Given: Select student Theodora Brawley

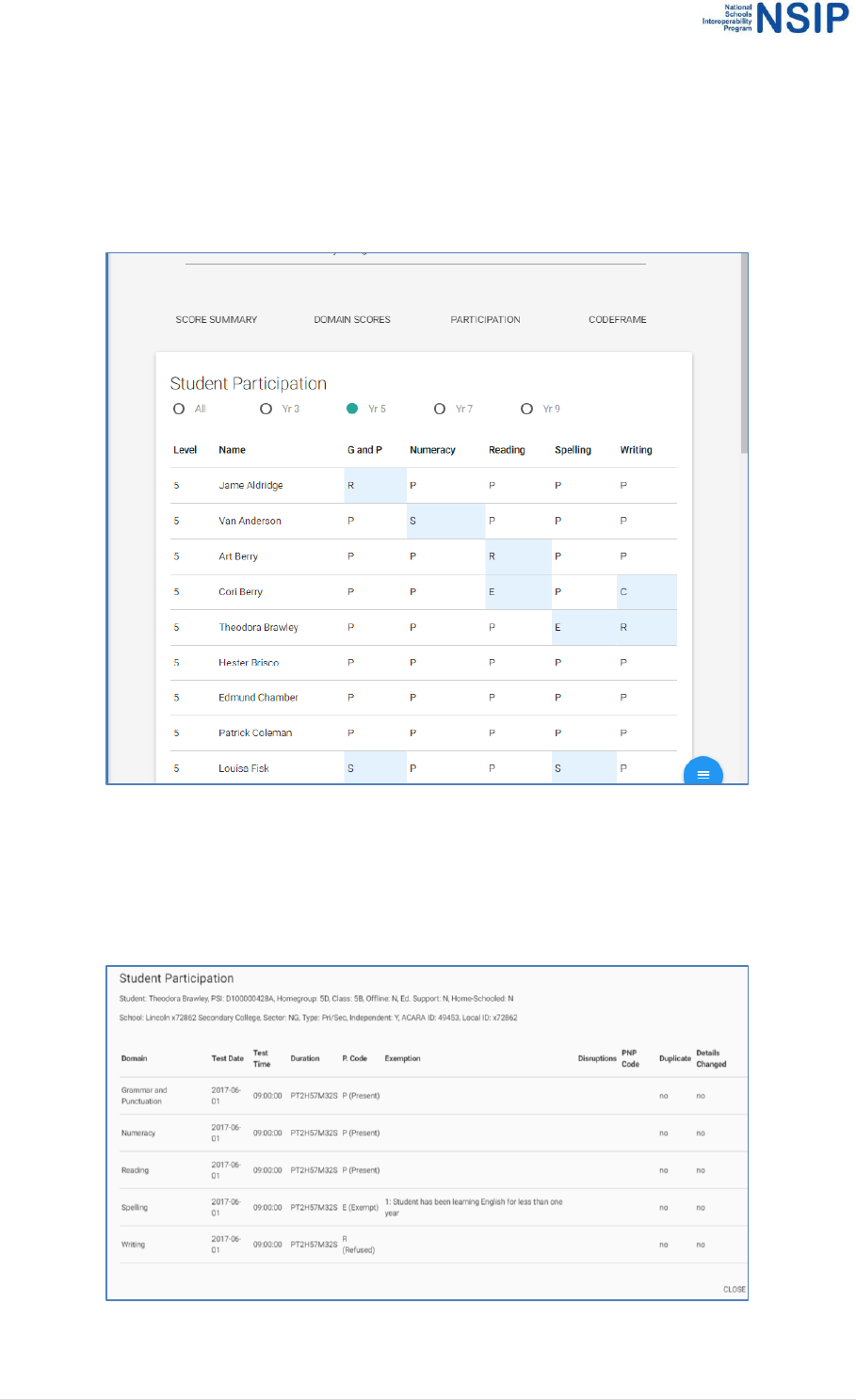Looking at the screenshot, I should [258, 627].
